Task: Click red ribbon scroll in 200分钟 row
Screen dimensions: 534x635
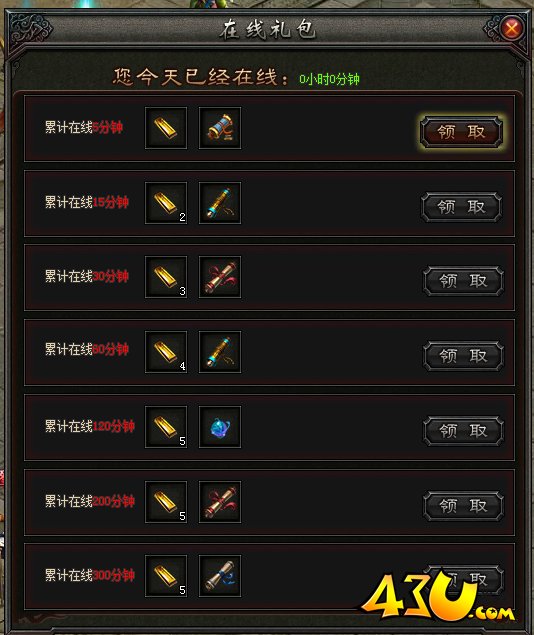Action: pyautogui.click(x=220, y=502)
